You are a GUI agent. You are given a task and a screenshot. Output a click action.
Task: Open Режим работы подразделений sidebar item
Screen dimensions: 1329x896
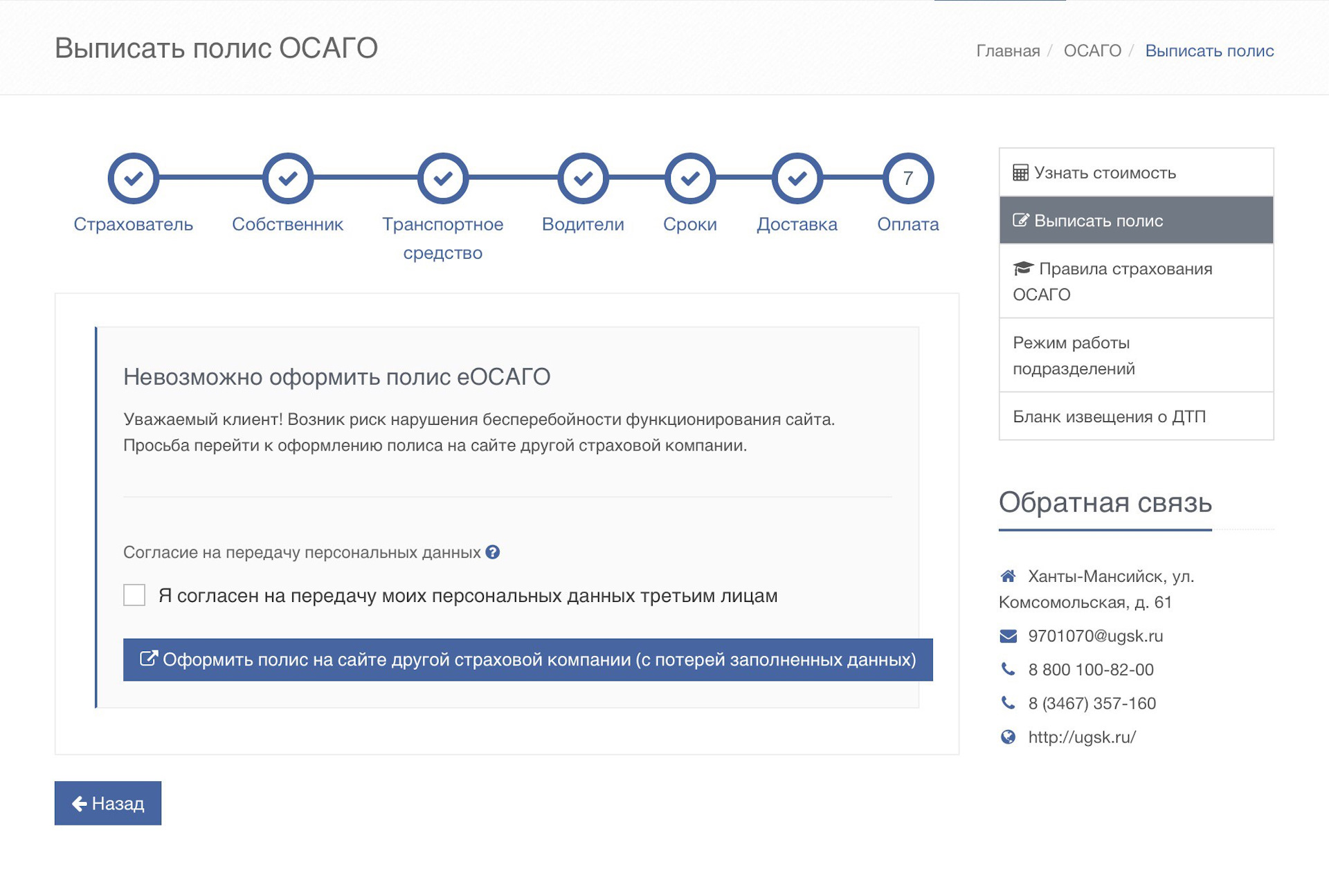tap(1136, 355)
